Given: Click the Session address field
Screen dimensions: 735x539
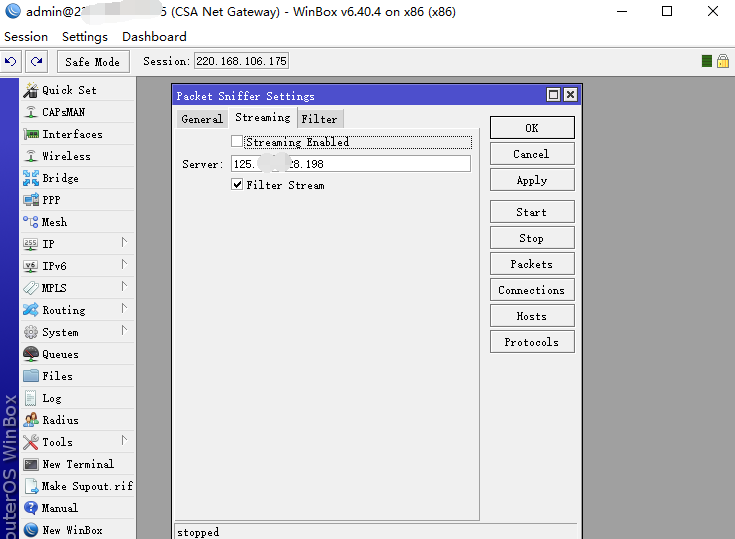Looking at the screenshot, I should click(x=241, y=61).
